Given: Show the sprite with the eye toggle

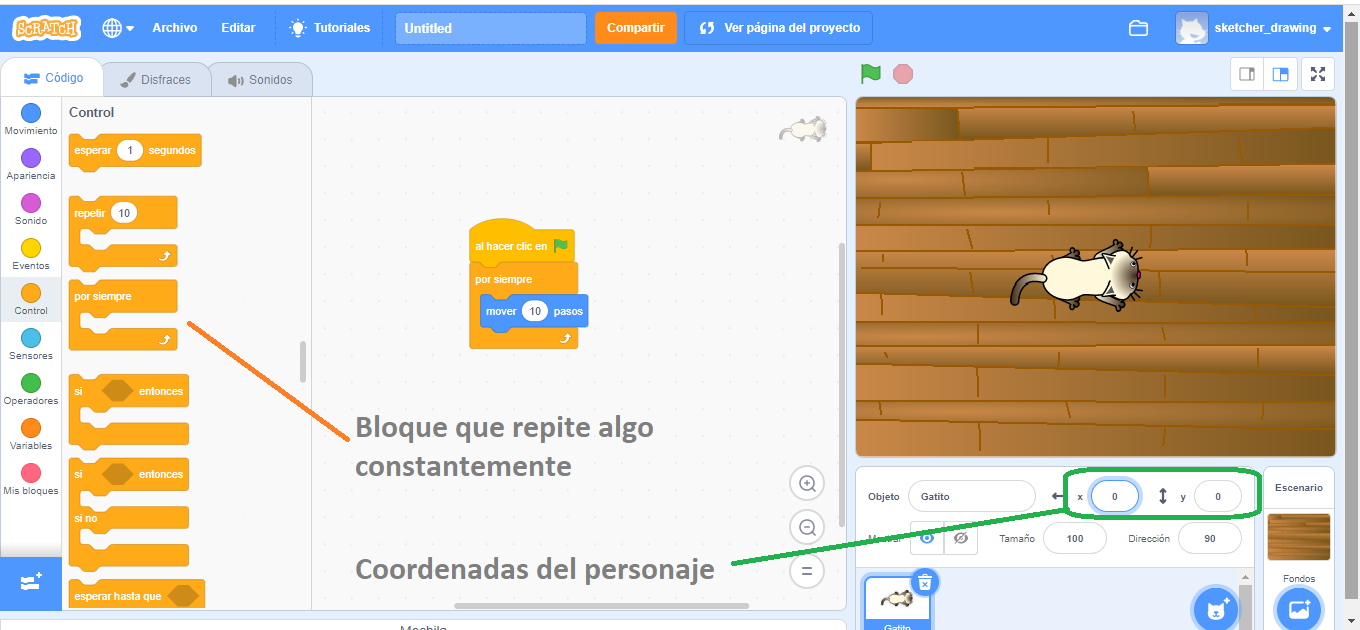Looking at the screenshot, I should point(926,538).
